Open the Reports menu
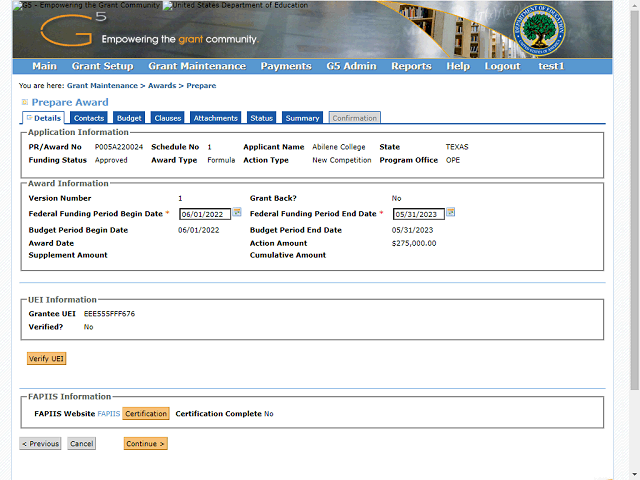Image resolution: width=640 pixels, height=480 pixels. click(x=411, y=66)
